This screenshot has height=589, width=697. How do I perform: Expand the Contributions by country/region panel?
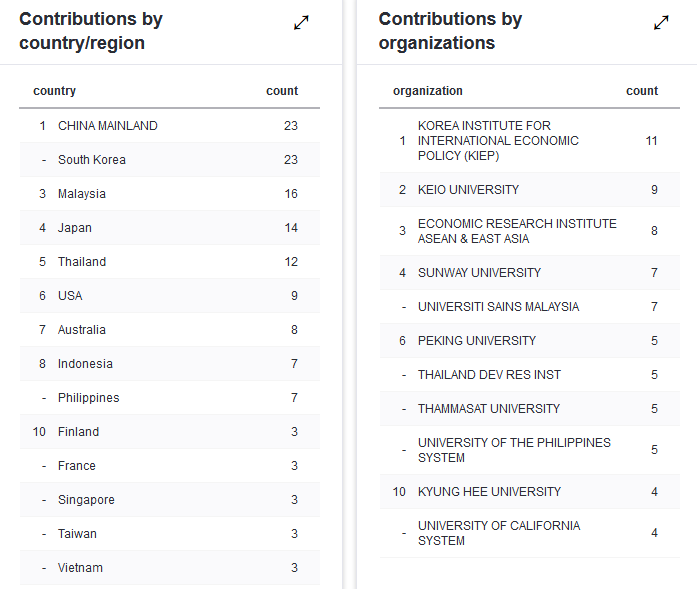[301, 23]
